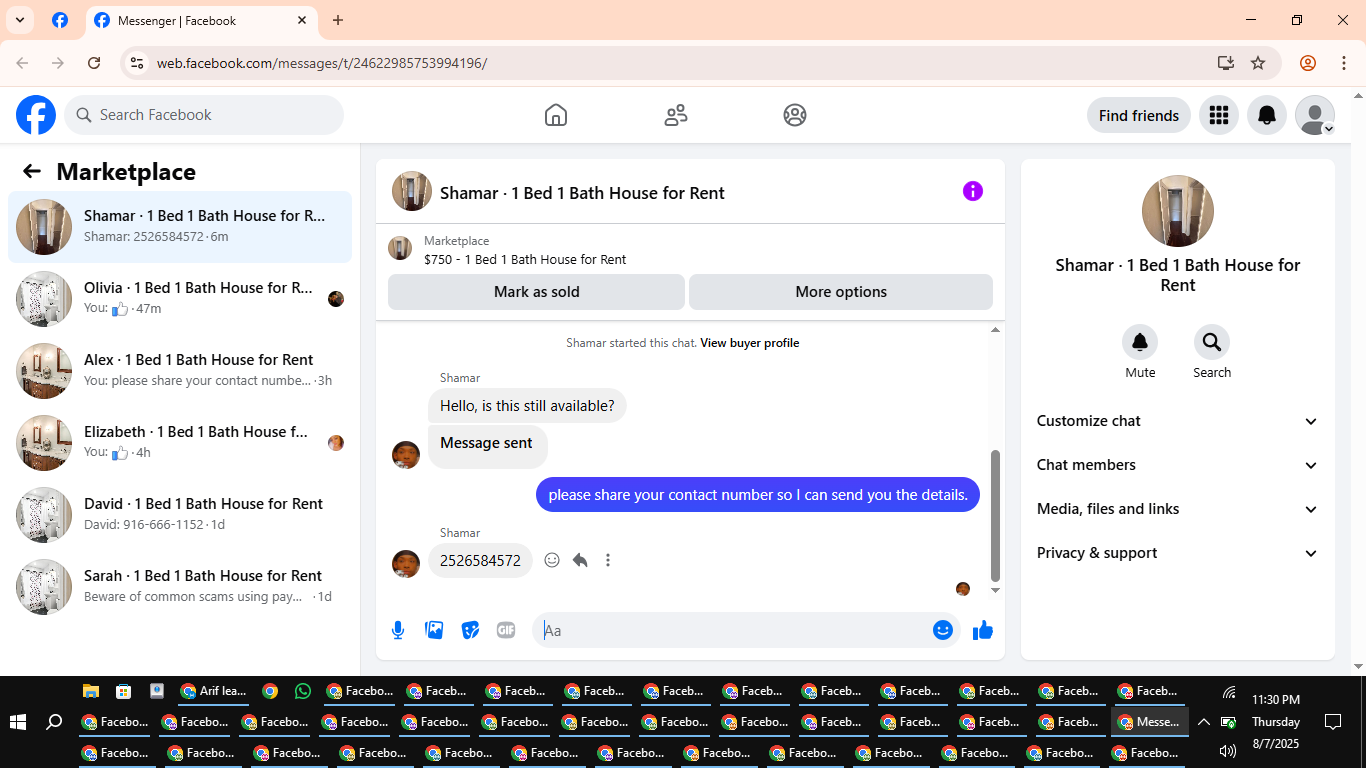The height and width of the screenshot is (768, 1366).
Task: Open File Explorer from the taskbar
Action: pos(91,691)
